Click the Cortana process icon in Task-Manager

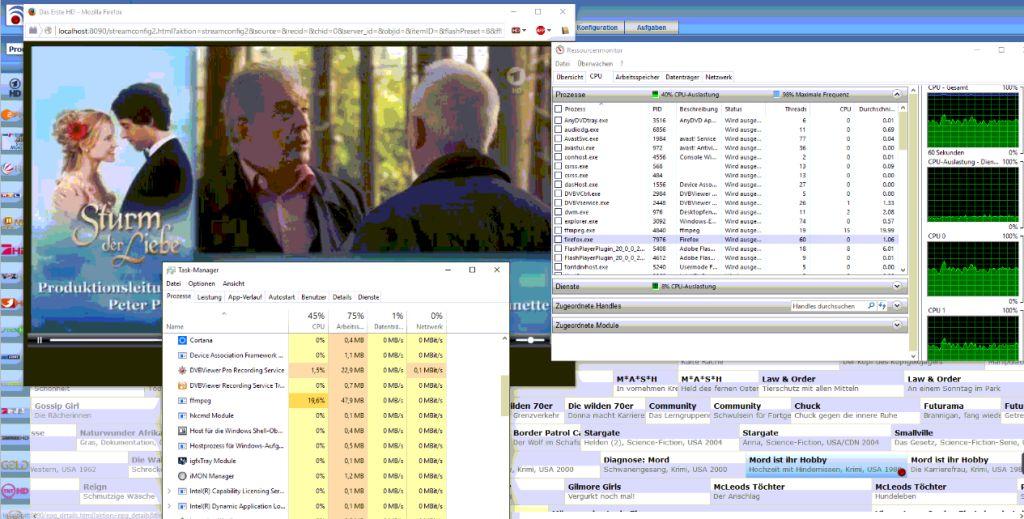click(x=181, y=340)
